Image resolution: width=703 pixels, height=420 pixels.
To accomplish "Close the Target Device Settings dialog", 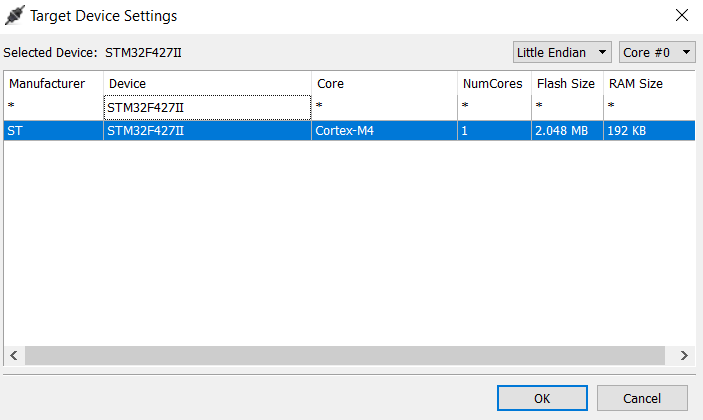I will 681,16.
